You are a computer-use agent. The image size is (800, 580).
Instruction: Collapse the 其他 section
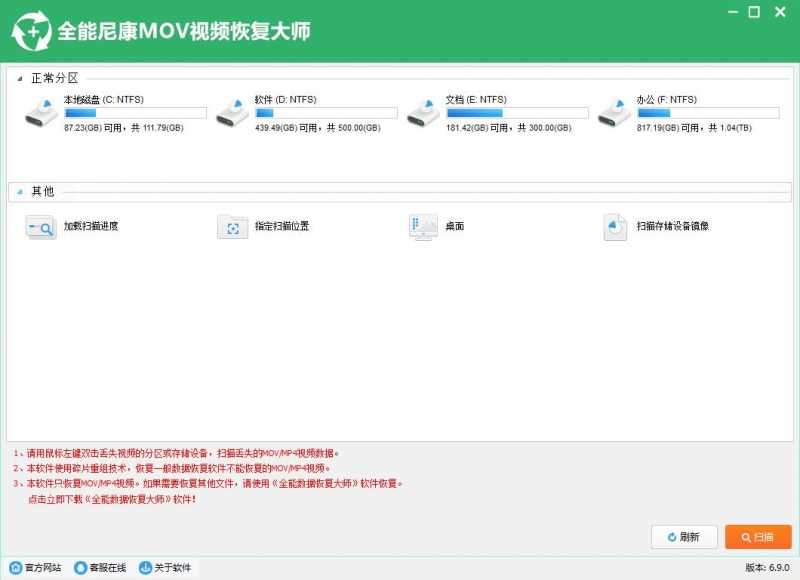click(x=22, y=191)
